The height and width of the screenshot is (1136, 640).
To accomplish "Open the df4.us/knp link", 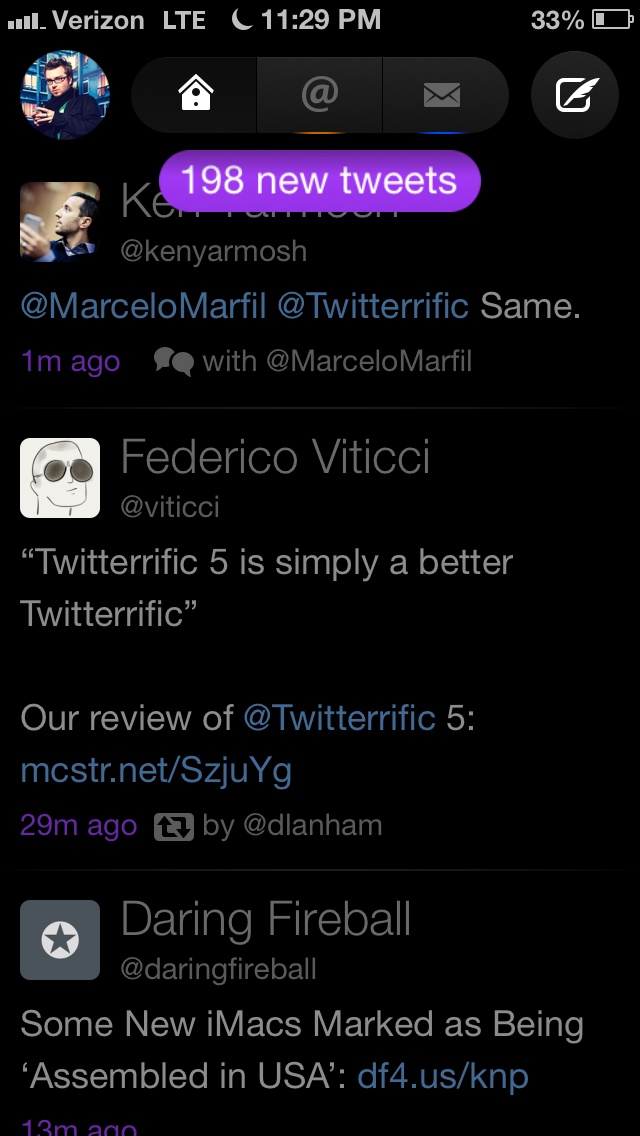I will point(442,1076).
